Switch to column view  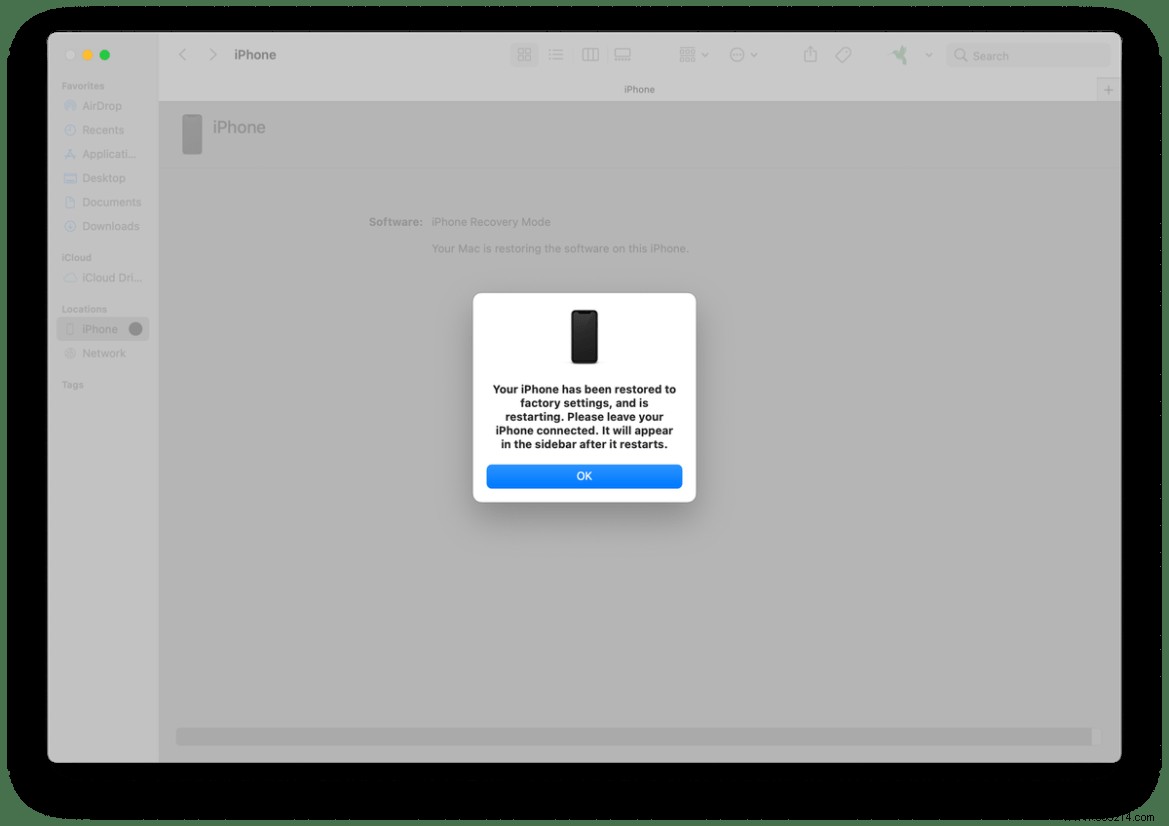pyautogui.click(x=590, y=54)
